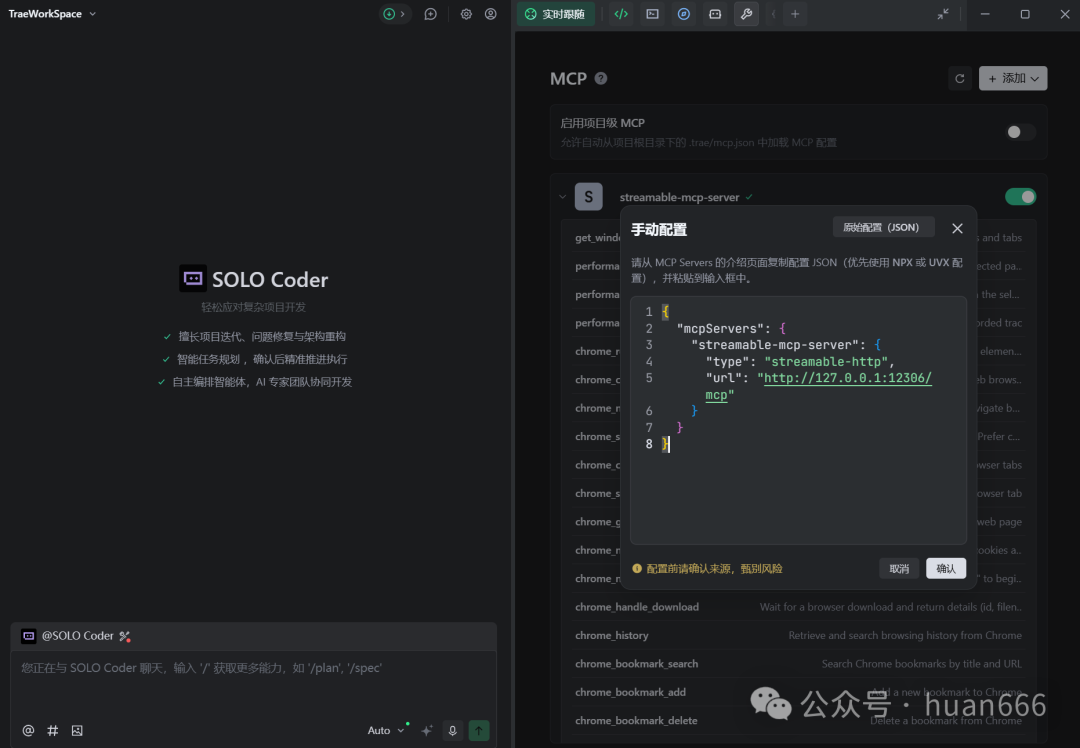Click the streamable-mcp-server title text
This screenshot has width=1080, height=748.
click(x=679, y=198)
